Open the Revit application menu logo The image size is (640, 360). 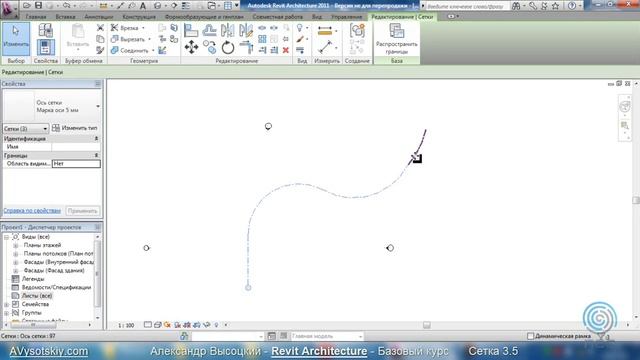click(x=8, y=8)
